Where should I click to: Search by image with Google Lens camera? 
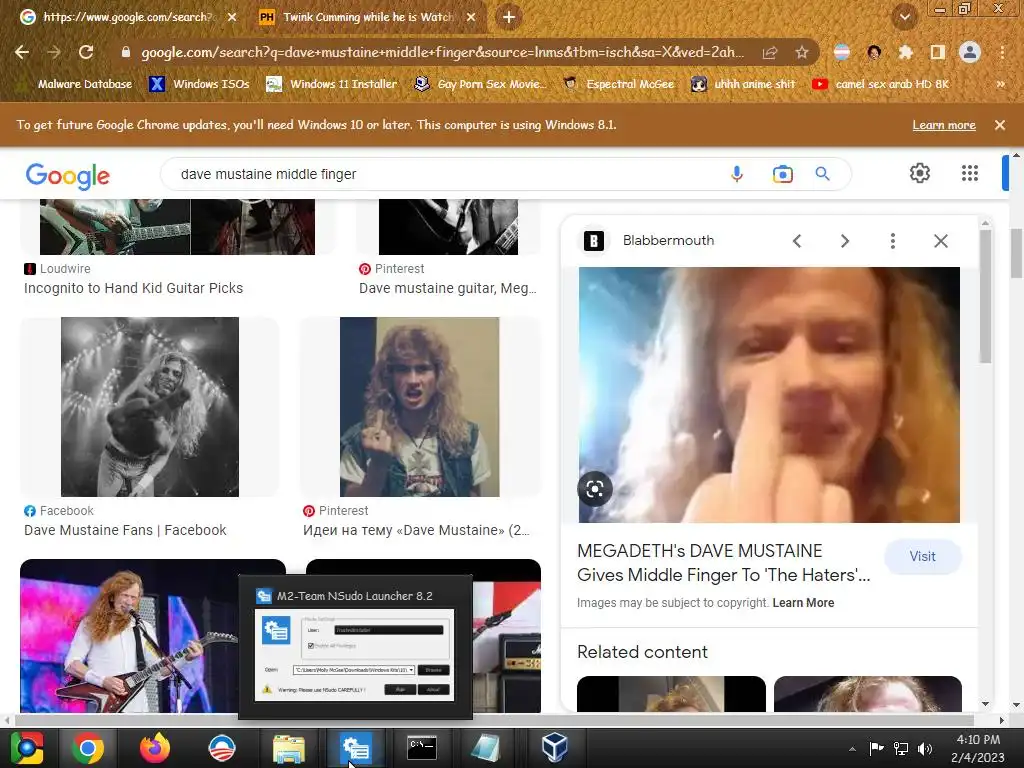[x=782, y=174]
